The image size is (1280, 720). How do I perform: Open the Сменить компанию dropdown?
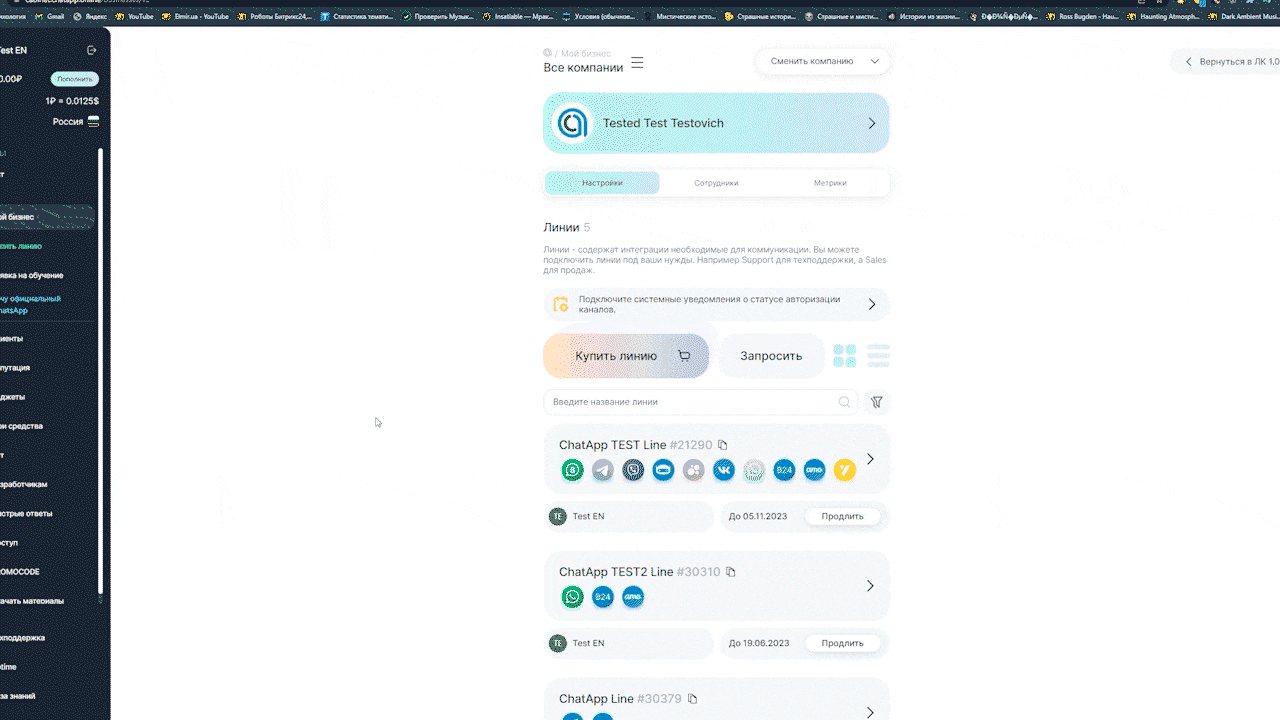point(822,61)
